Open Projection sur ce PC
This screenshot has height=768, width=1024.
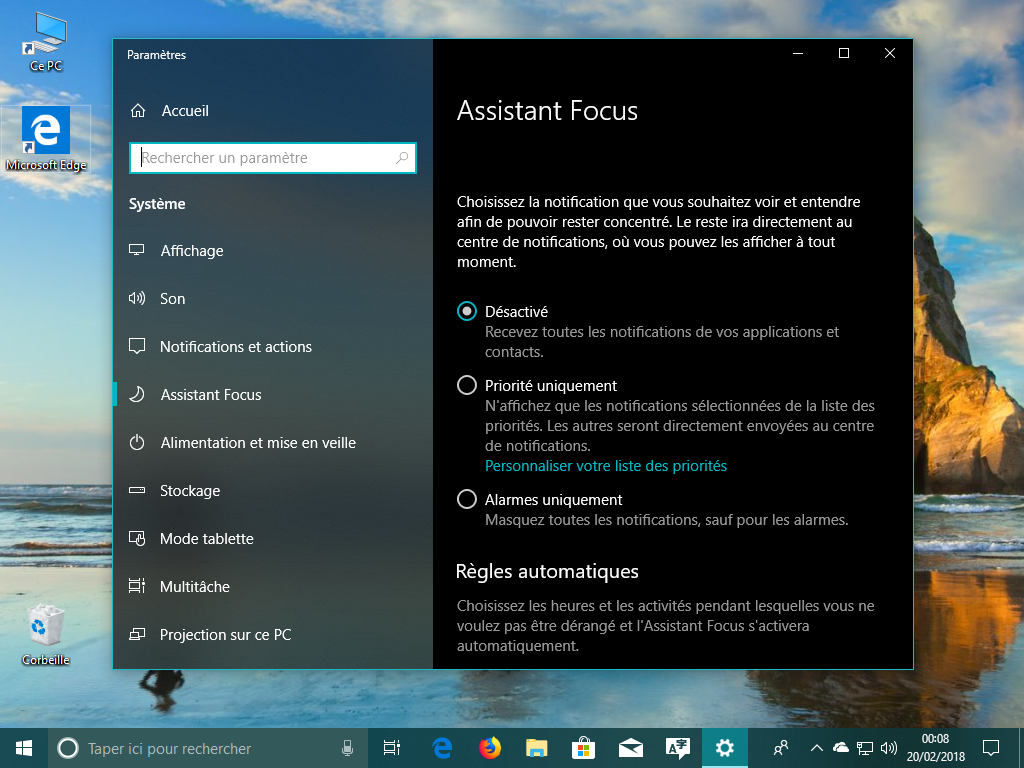tap(225, 635)
